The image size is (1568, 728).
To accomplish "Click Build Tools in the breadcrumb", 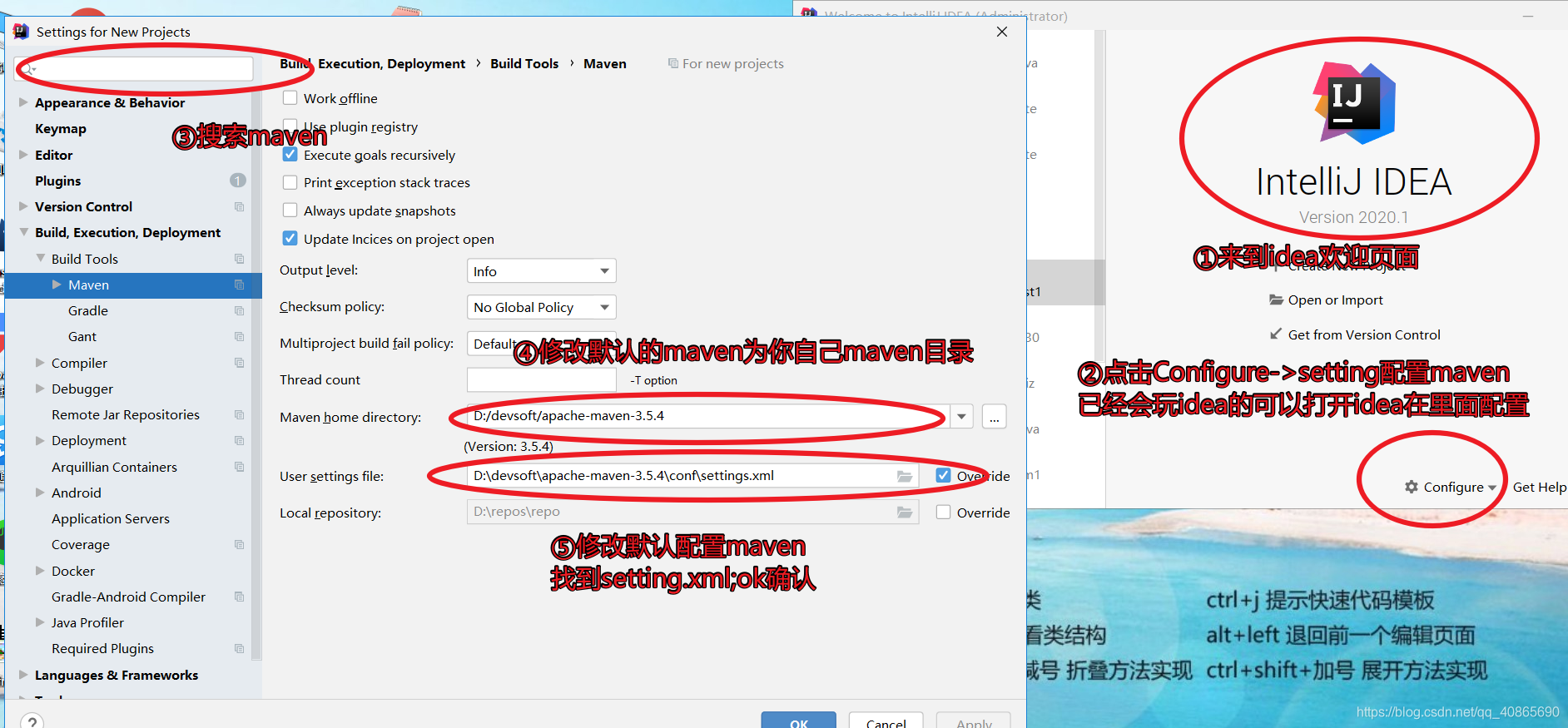I will click(x=524, y=63).
